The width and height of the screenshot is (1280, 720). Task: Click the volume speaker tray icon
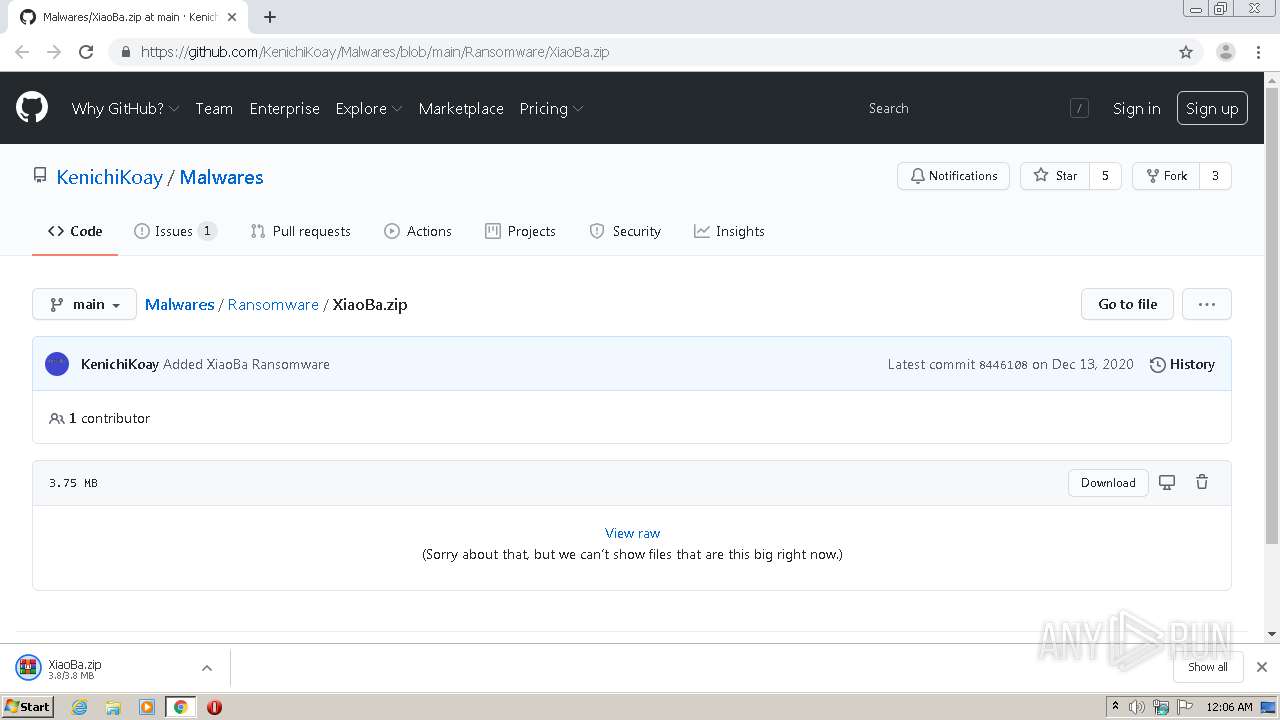1137,707
